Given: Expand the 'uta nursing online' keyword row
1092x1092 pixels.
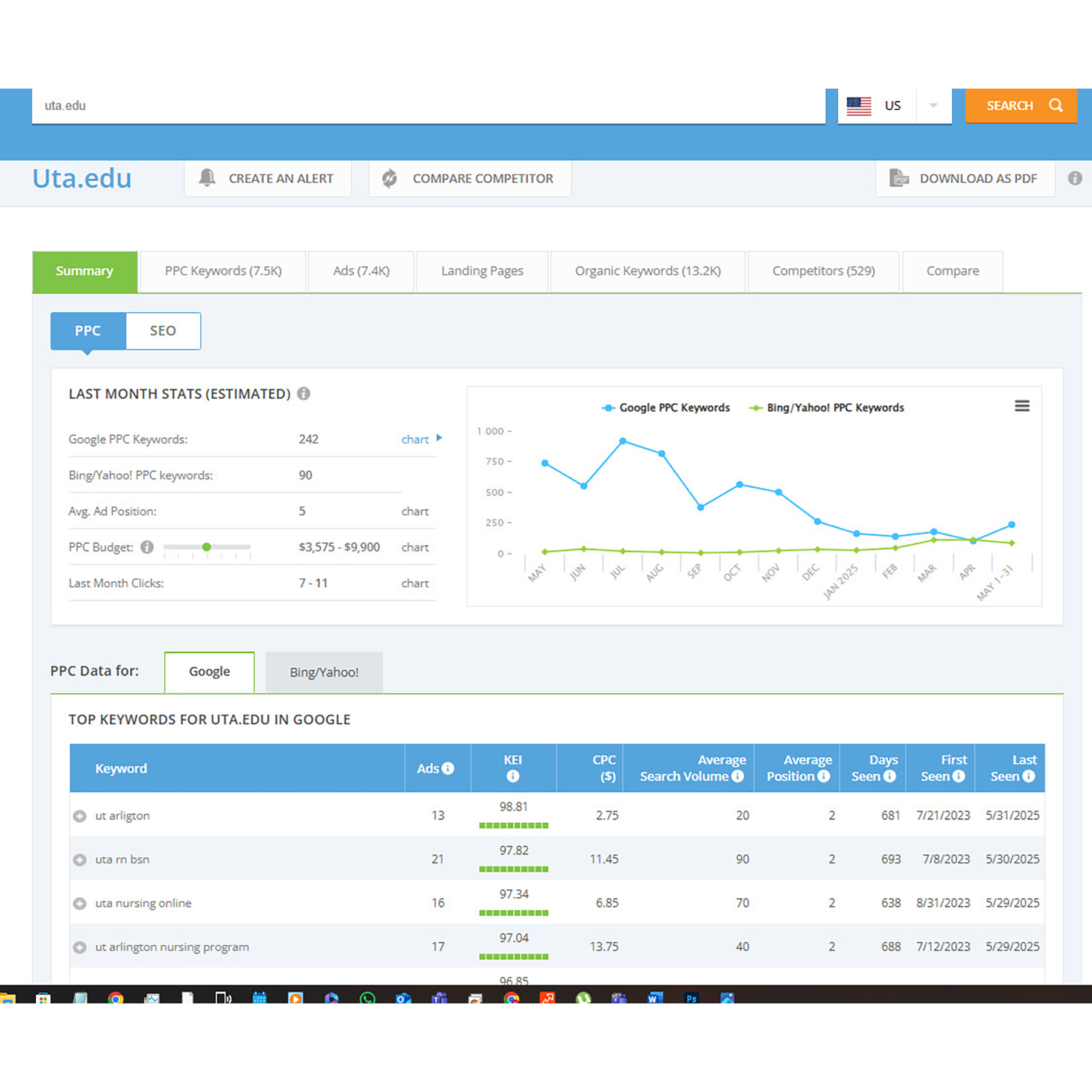Looking at the screenshot, I should point(79,903).
